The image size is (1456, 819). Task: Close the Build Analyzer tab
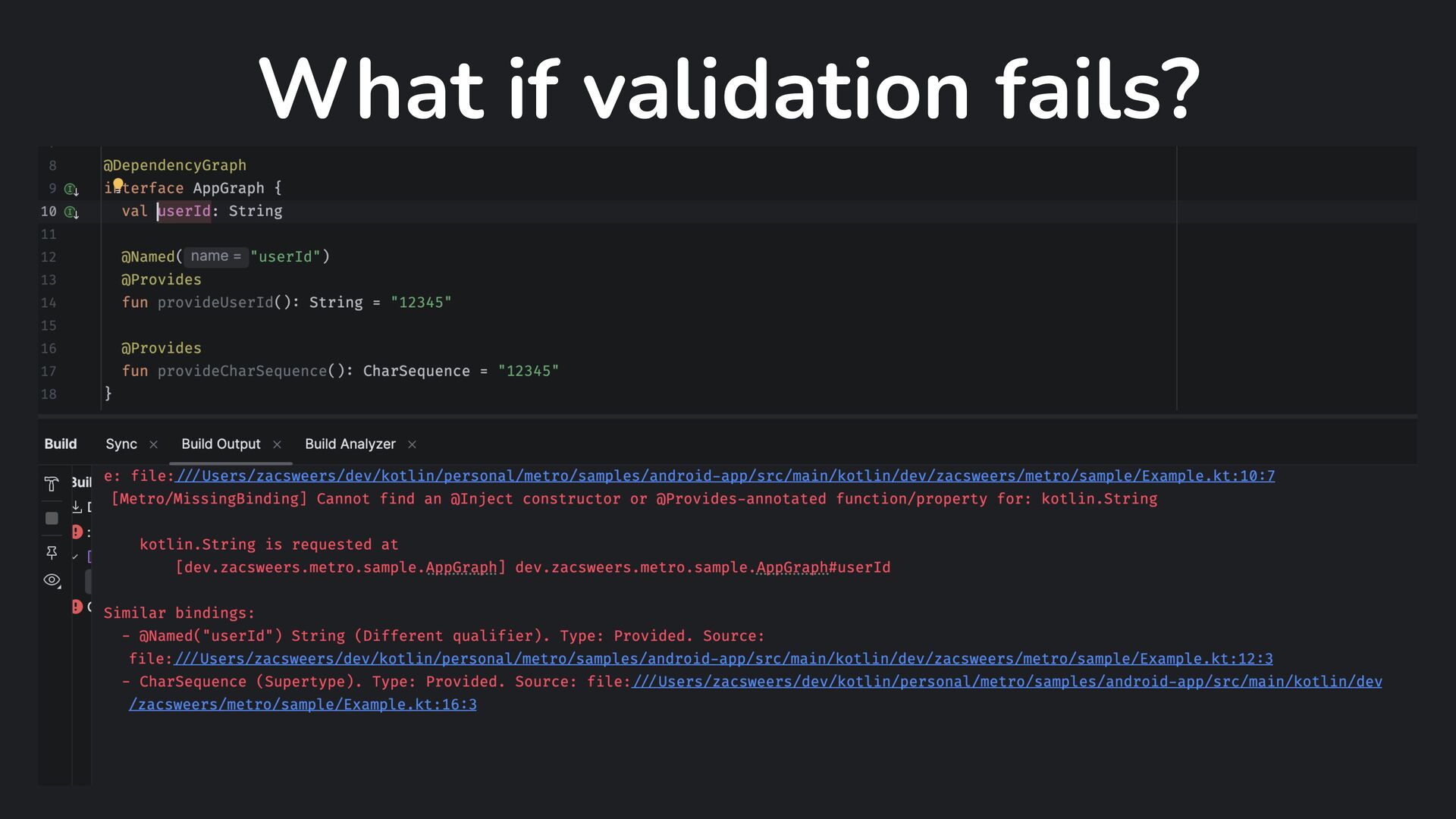click(412, 444)
